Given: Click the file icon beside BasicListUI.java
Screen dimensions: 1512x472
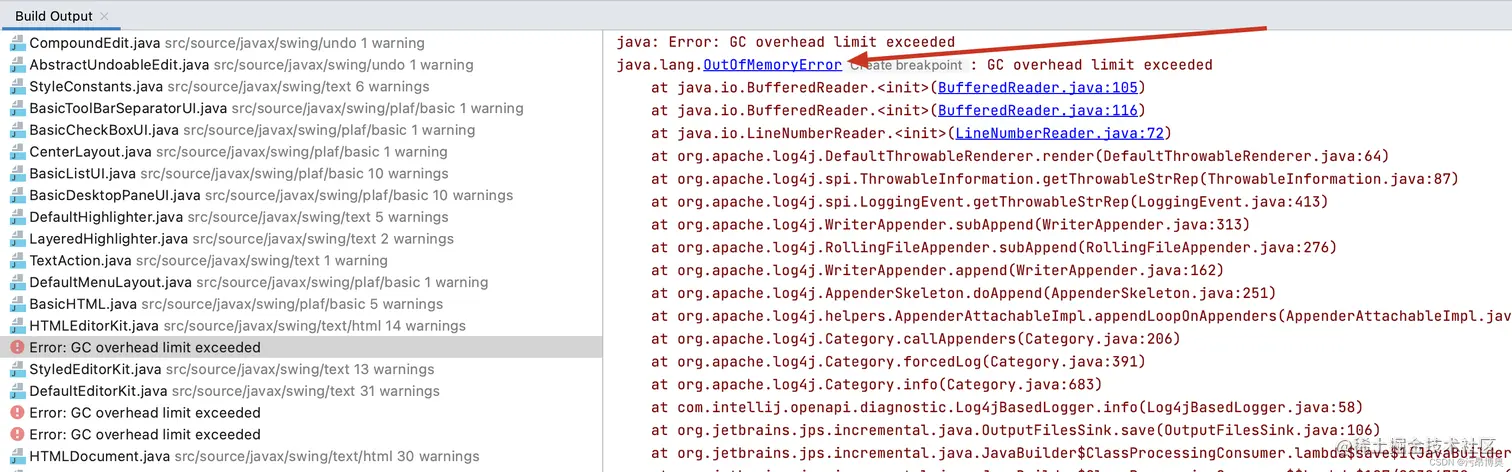Looking at the screenshot, I should coord(17,174).
